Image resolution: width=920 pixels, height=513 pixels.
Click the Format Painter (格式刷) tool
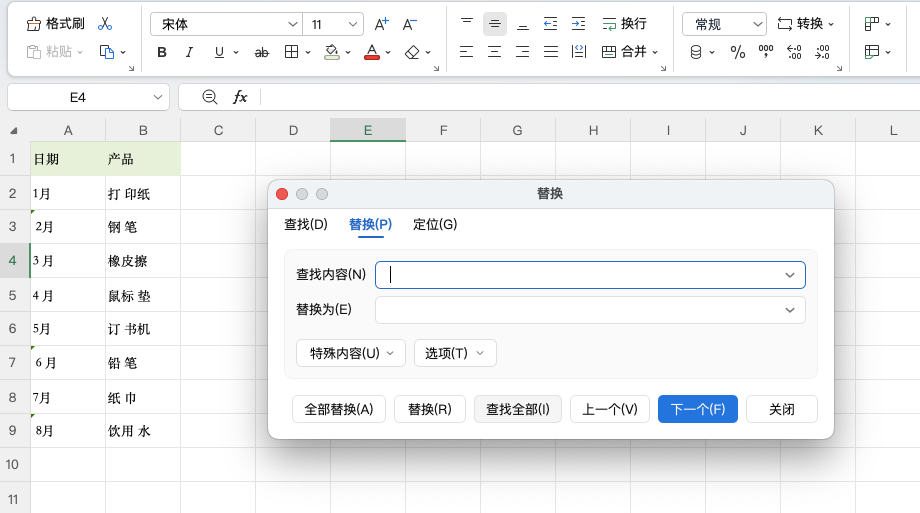[56, 23]
